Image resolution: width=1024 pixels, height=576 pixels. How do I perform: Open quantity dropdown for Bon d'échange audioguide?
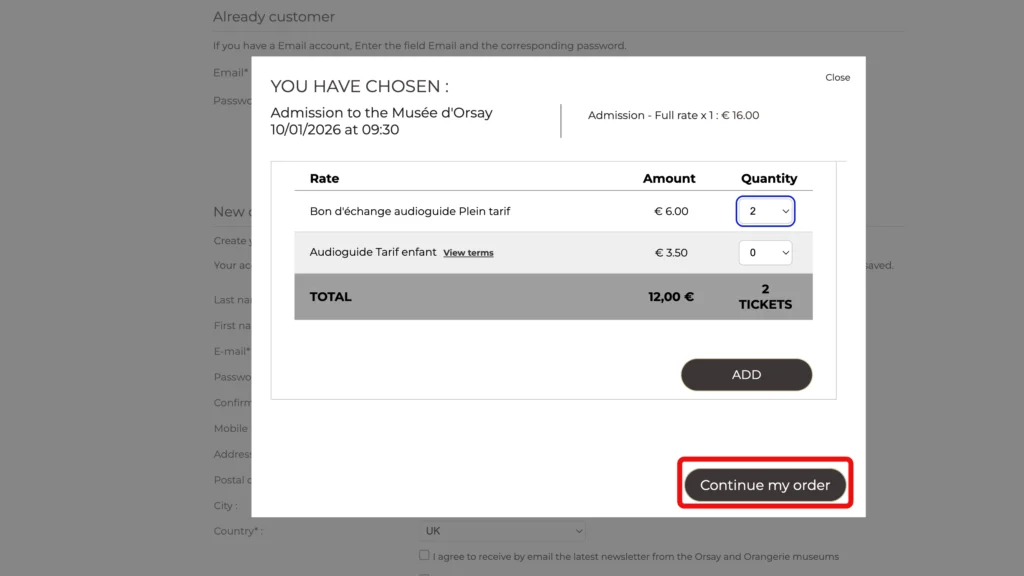pyautogui.click(x=765, y=211)
